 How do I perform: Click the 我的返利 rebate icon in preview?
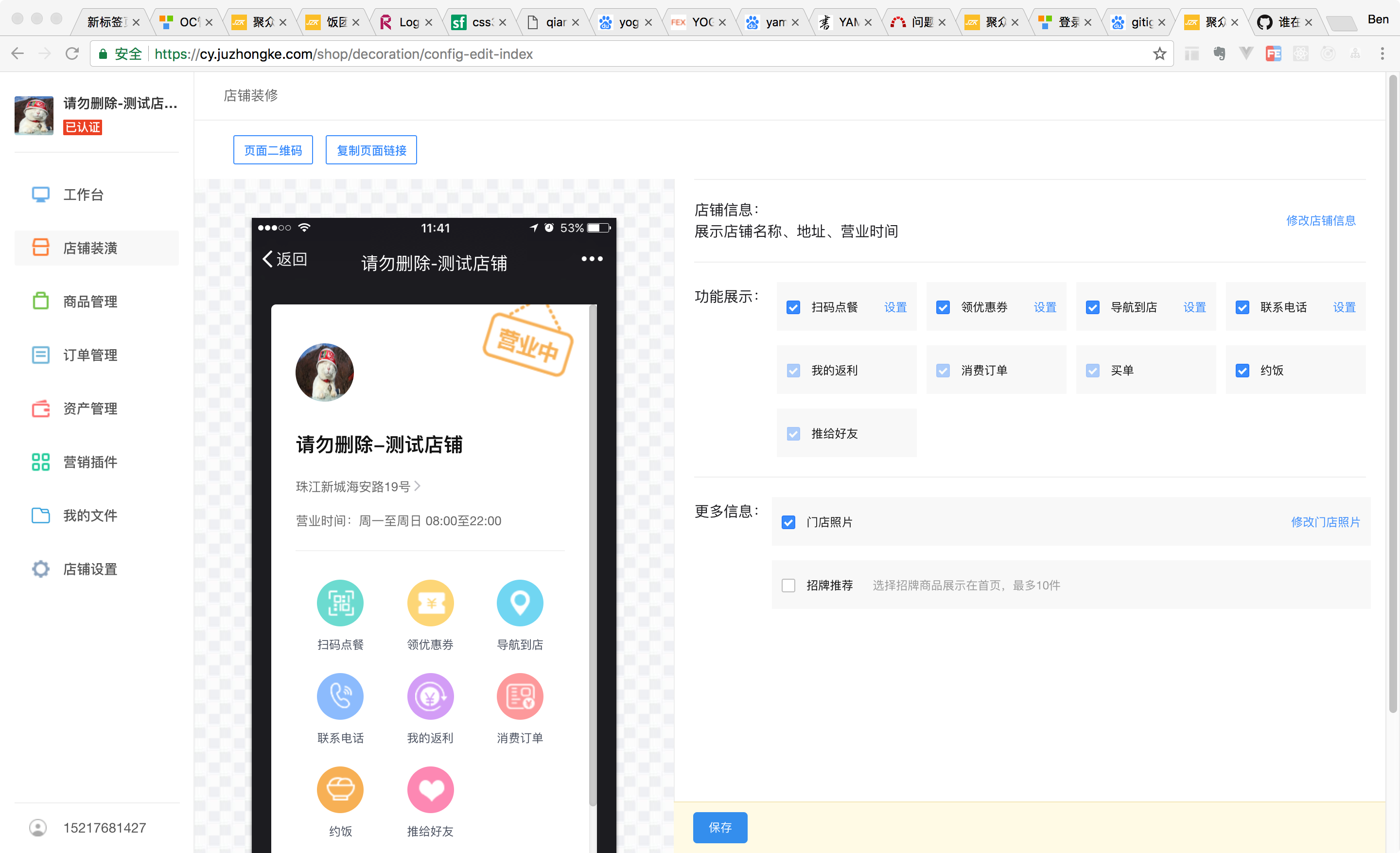click(430, 696)
